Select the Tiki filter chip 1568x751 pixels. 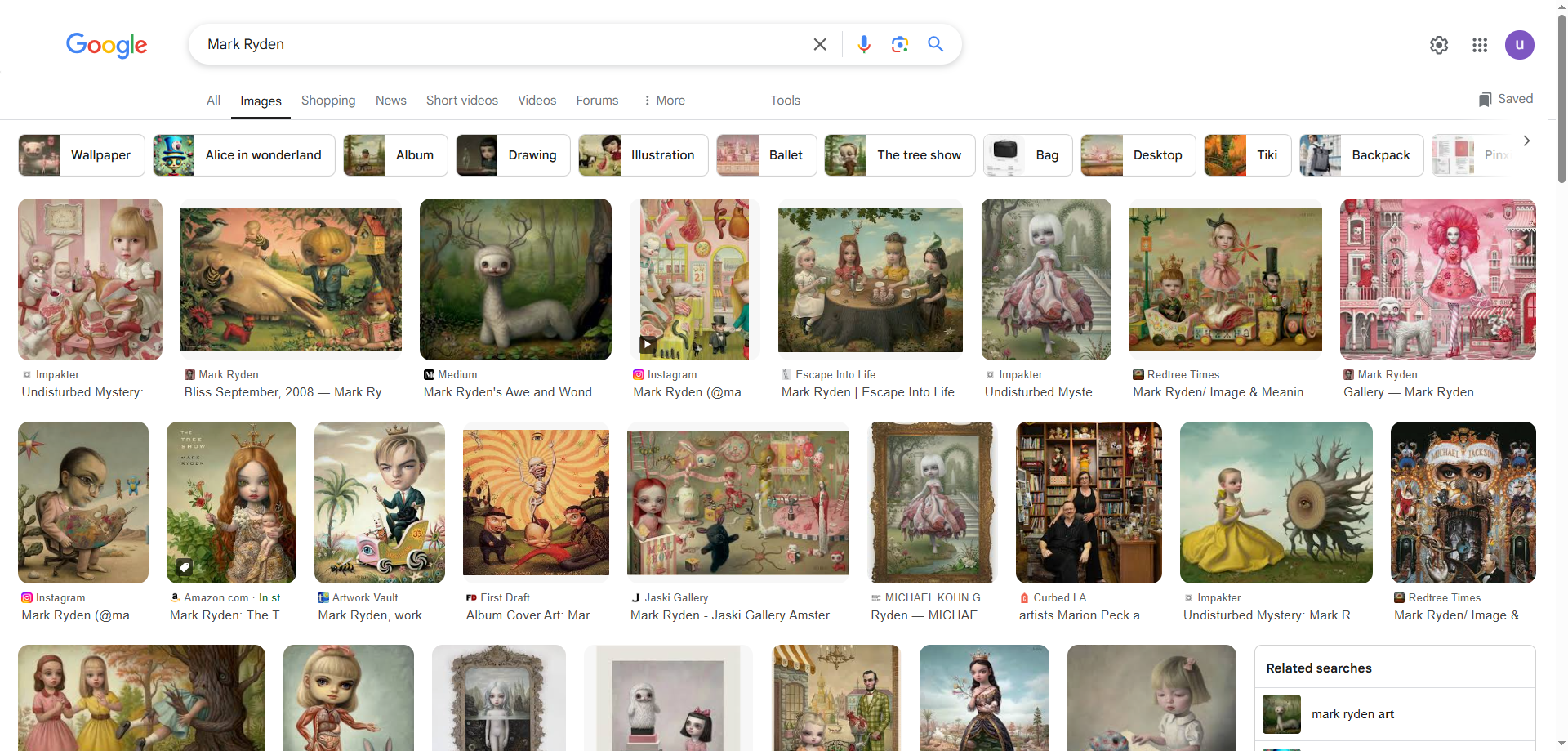[1248, 155]
